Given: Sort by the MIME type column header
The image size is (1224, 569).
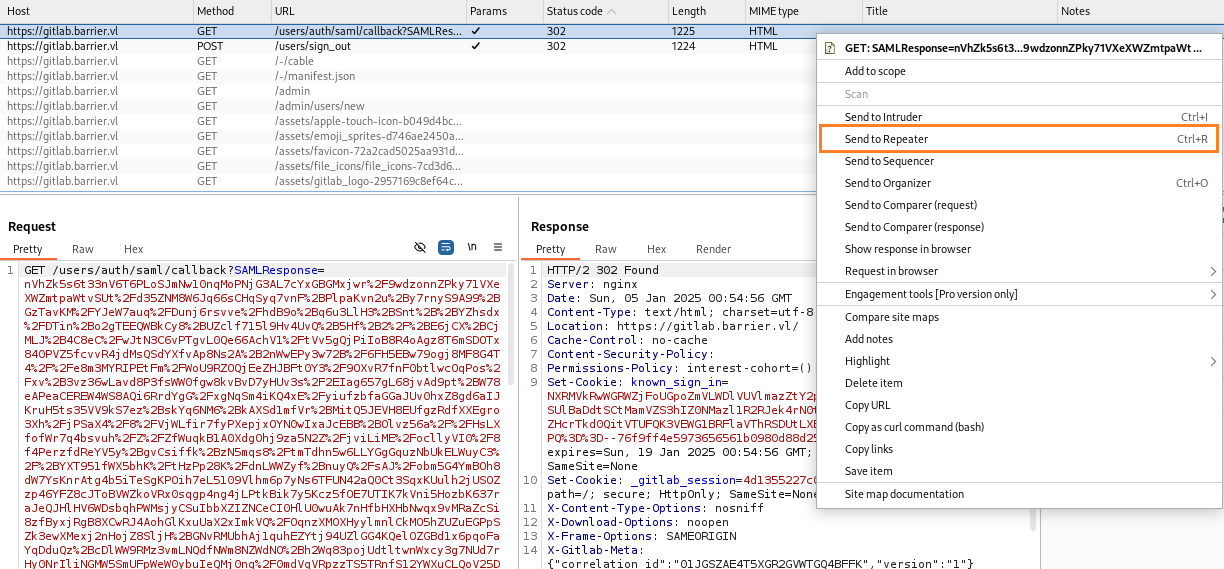Looking at the screenshot, I should click(802, 11).
